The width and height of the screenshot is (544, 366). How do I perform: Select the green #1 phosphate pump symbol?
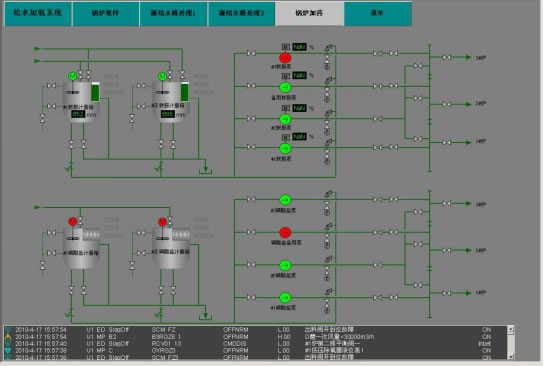coord(285,298)
